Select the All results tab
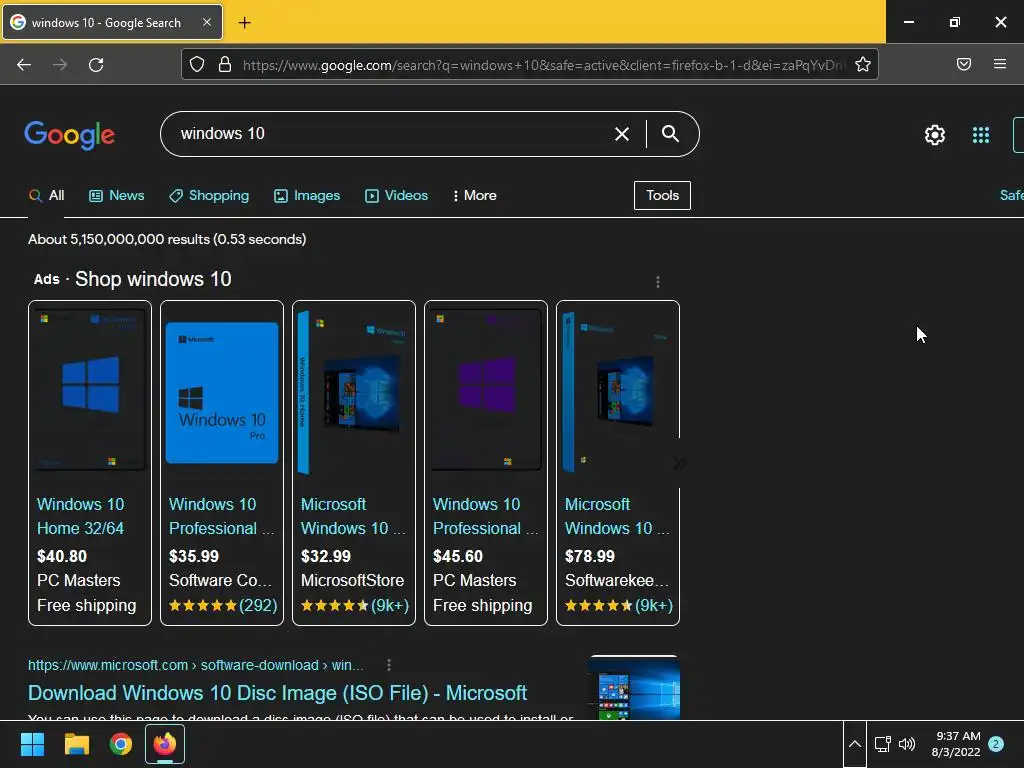This screenshot has width=1024, height=768. (46, 195)
